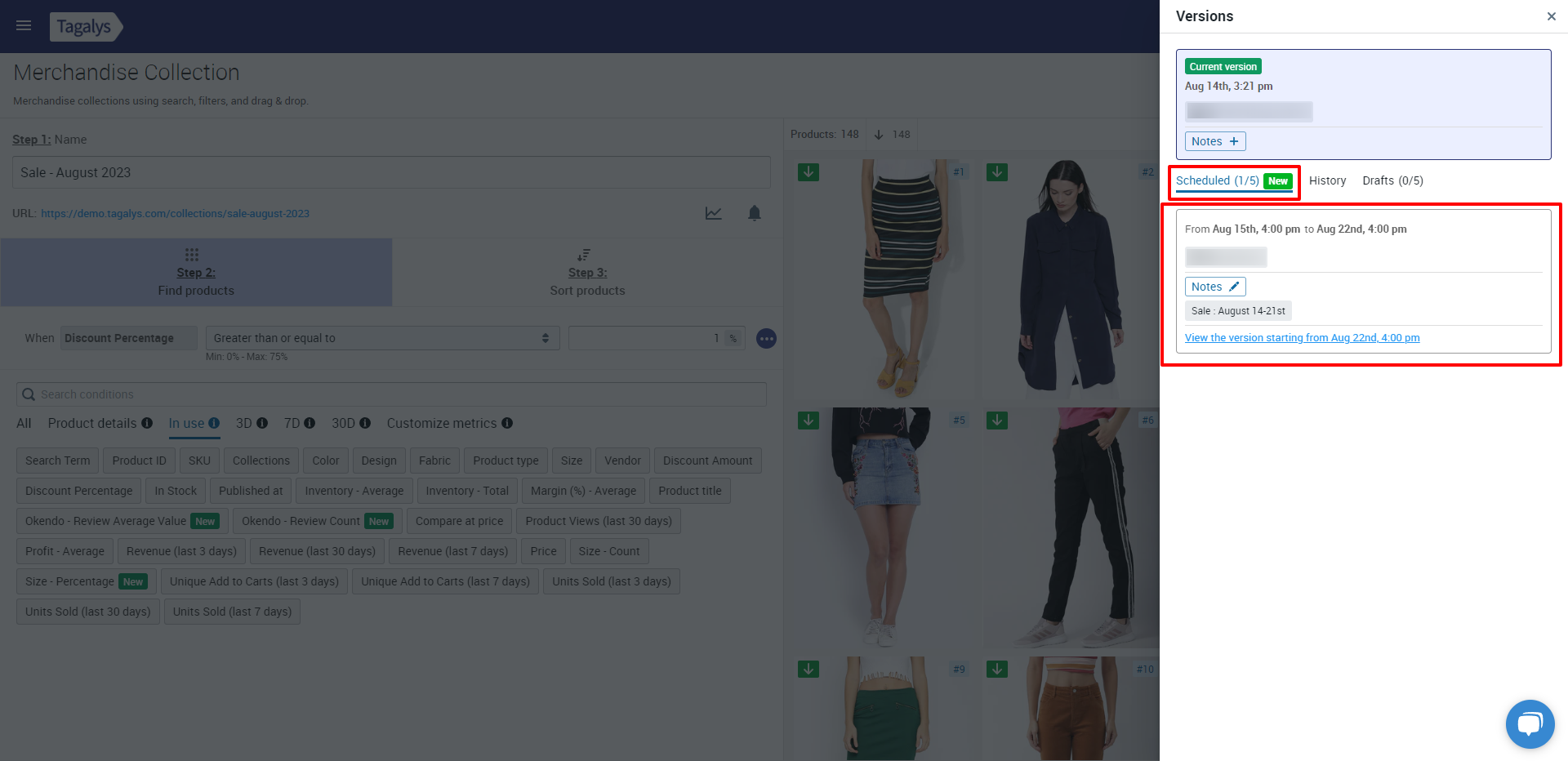Add notes to the current version
This screenshot has height=761, width=1568.
pos(1215,141)
